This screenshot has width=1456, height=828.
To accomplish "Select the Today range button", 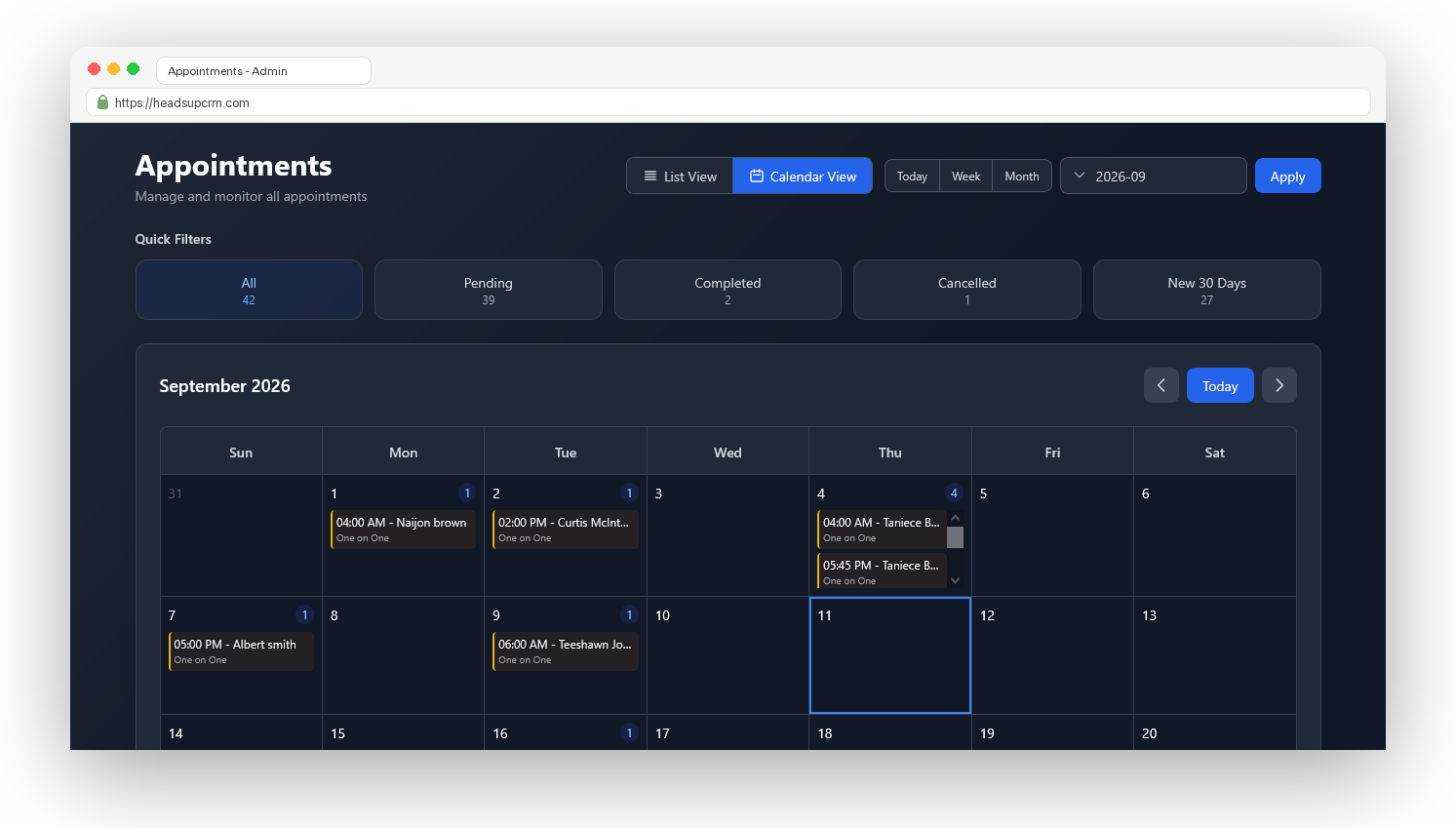I will [x=912, y=177].
